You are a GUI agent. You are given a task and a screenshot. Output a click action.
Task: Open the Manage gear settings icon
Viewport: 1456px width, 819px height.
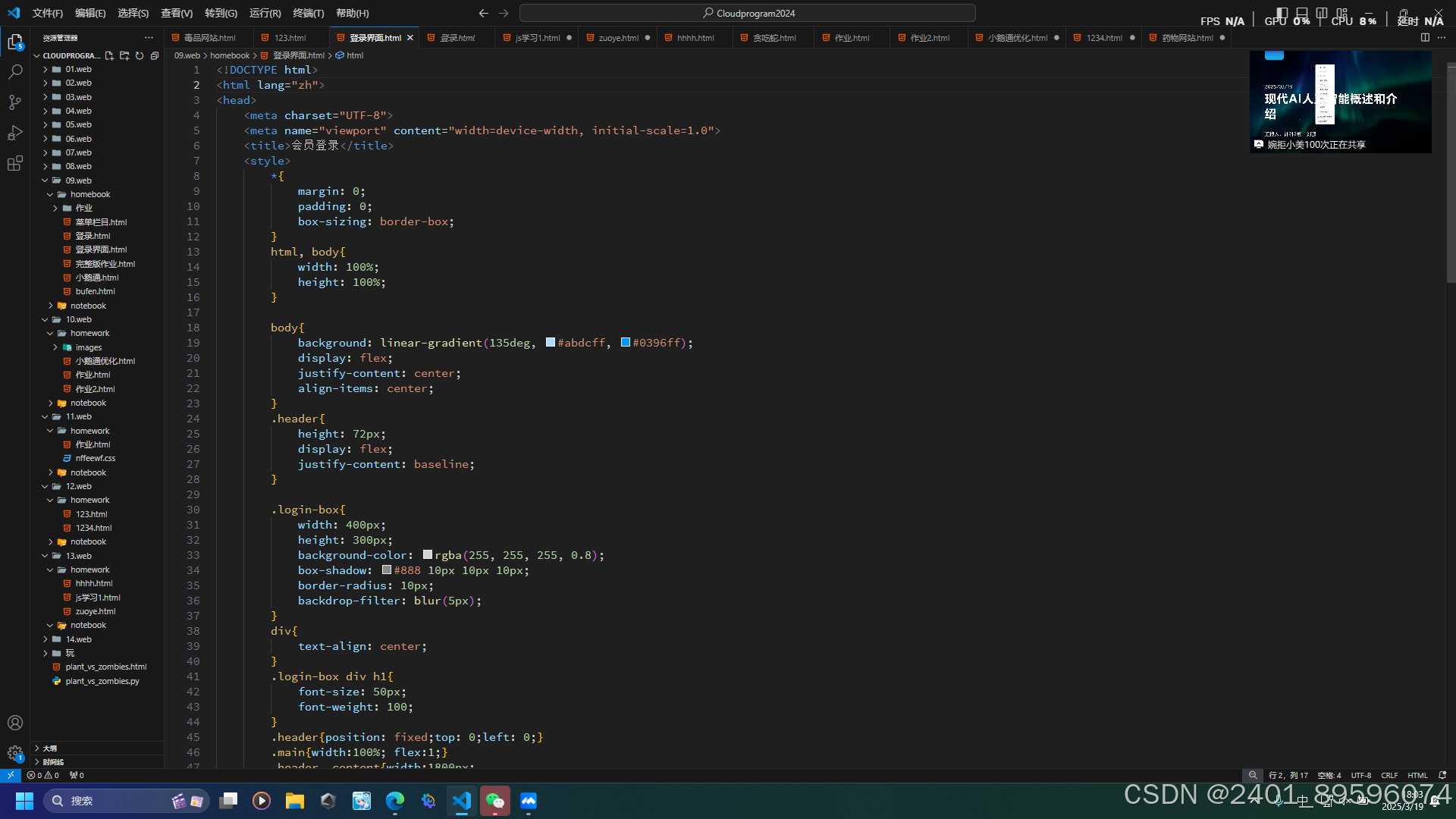tap(15, 753)
